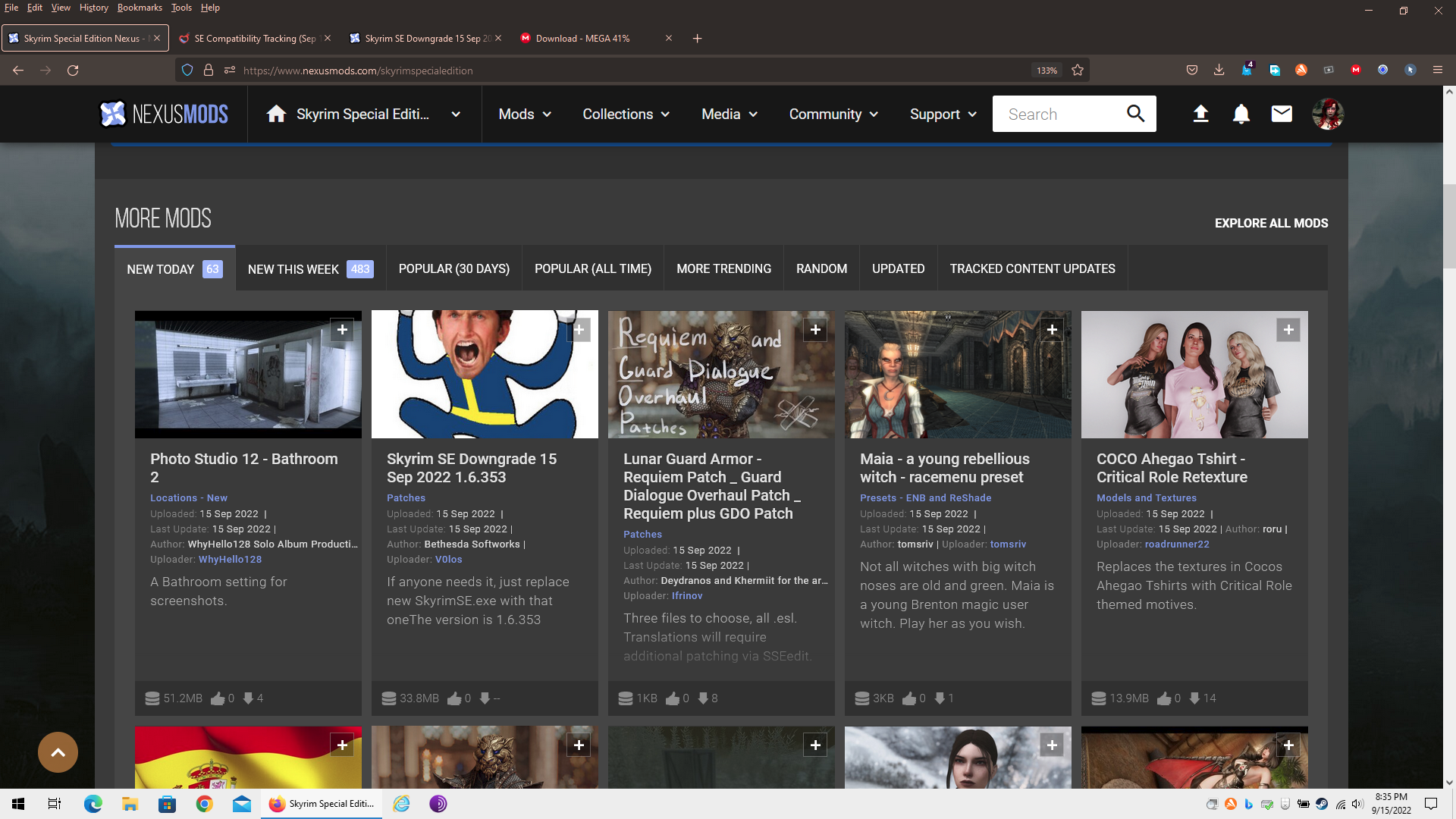
Task: View site security padlock information
Action: 209,71
